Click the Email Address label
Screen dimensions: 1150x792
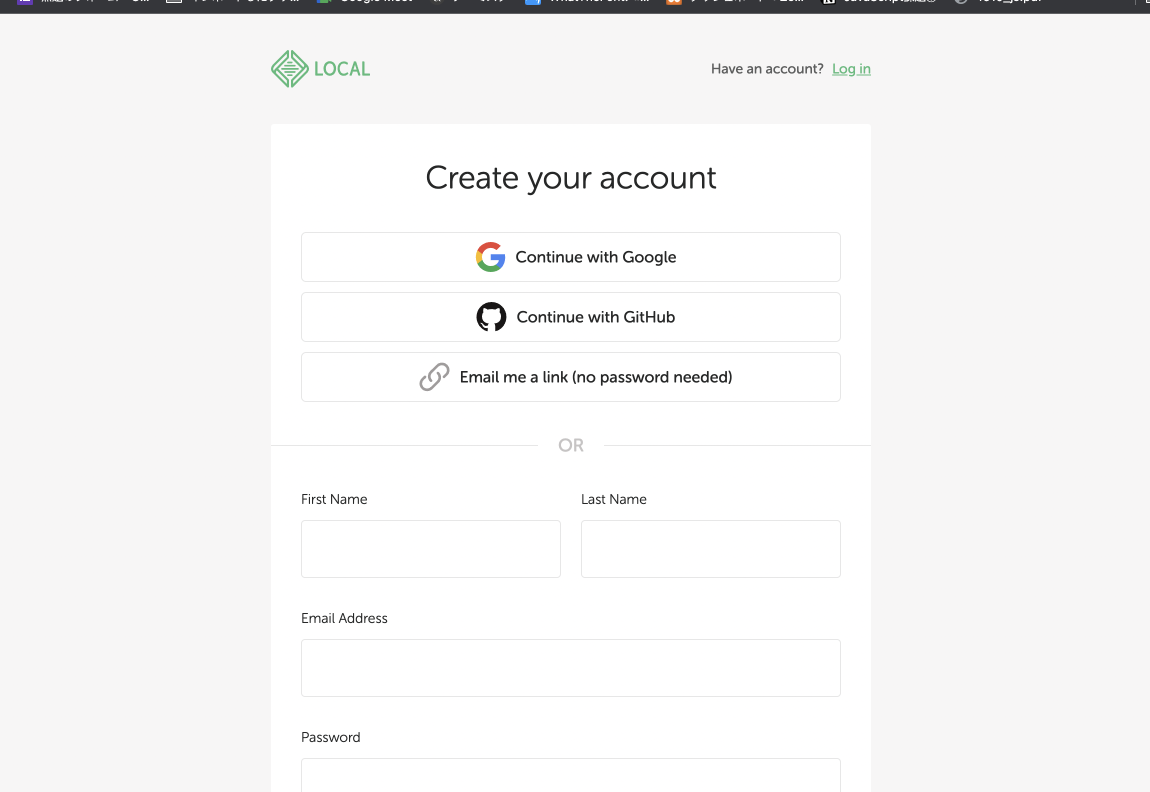pos(344,618)
